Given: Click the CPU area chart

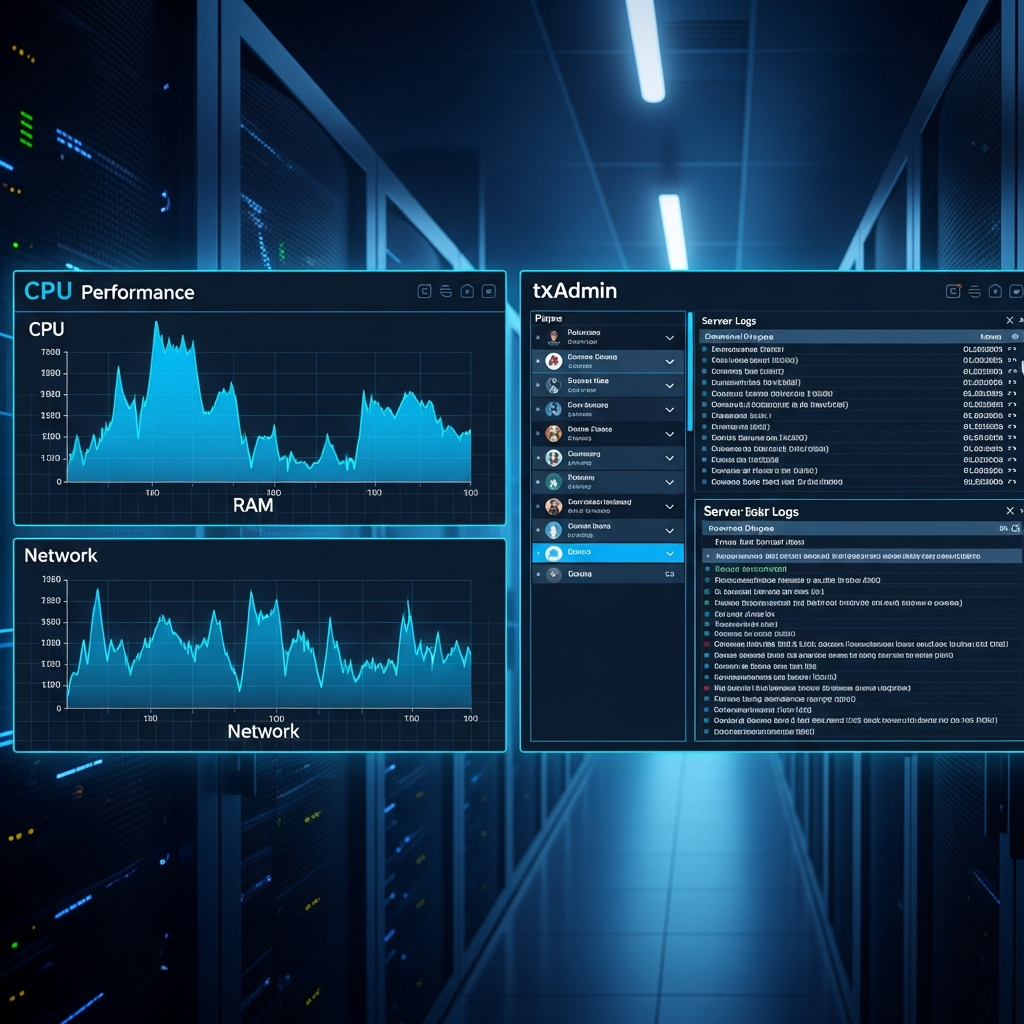Looking at the screenshot, I should 269,403.
